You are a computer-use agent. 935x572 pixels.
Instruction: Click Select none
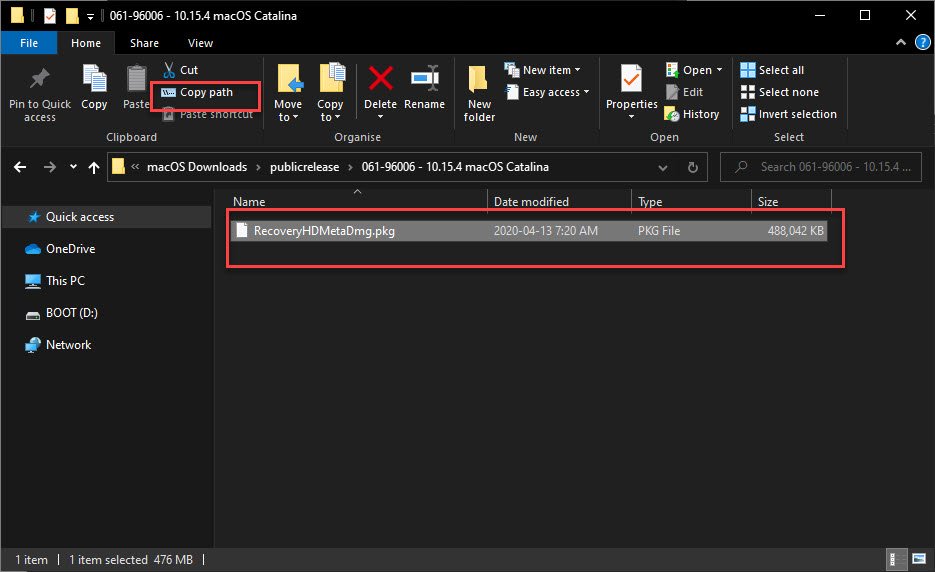780,92
